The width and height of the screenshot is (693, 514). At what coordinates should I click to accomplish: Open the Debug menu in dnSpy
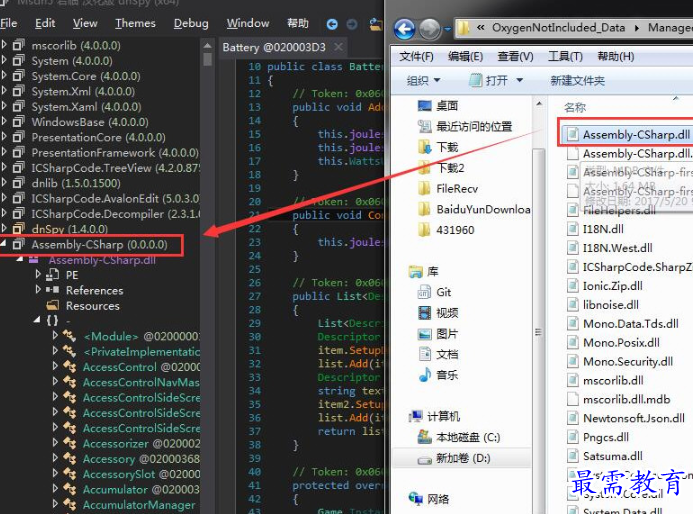pos(191,23)
